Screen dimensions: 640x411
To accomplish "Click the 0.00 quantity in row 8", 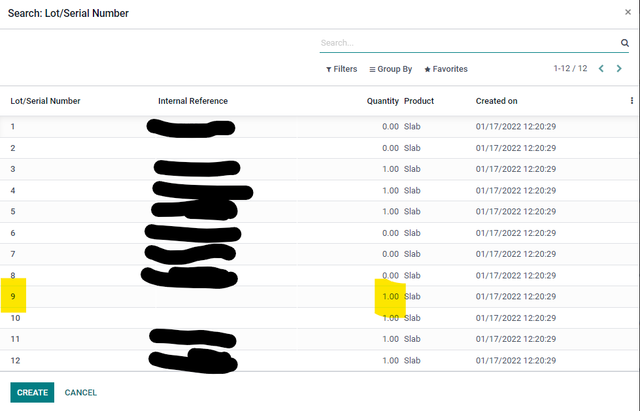I will [391, 275].
